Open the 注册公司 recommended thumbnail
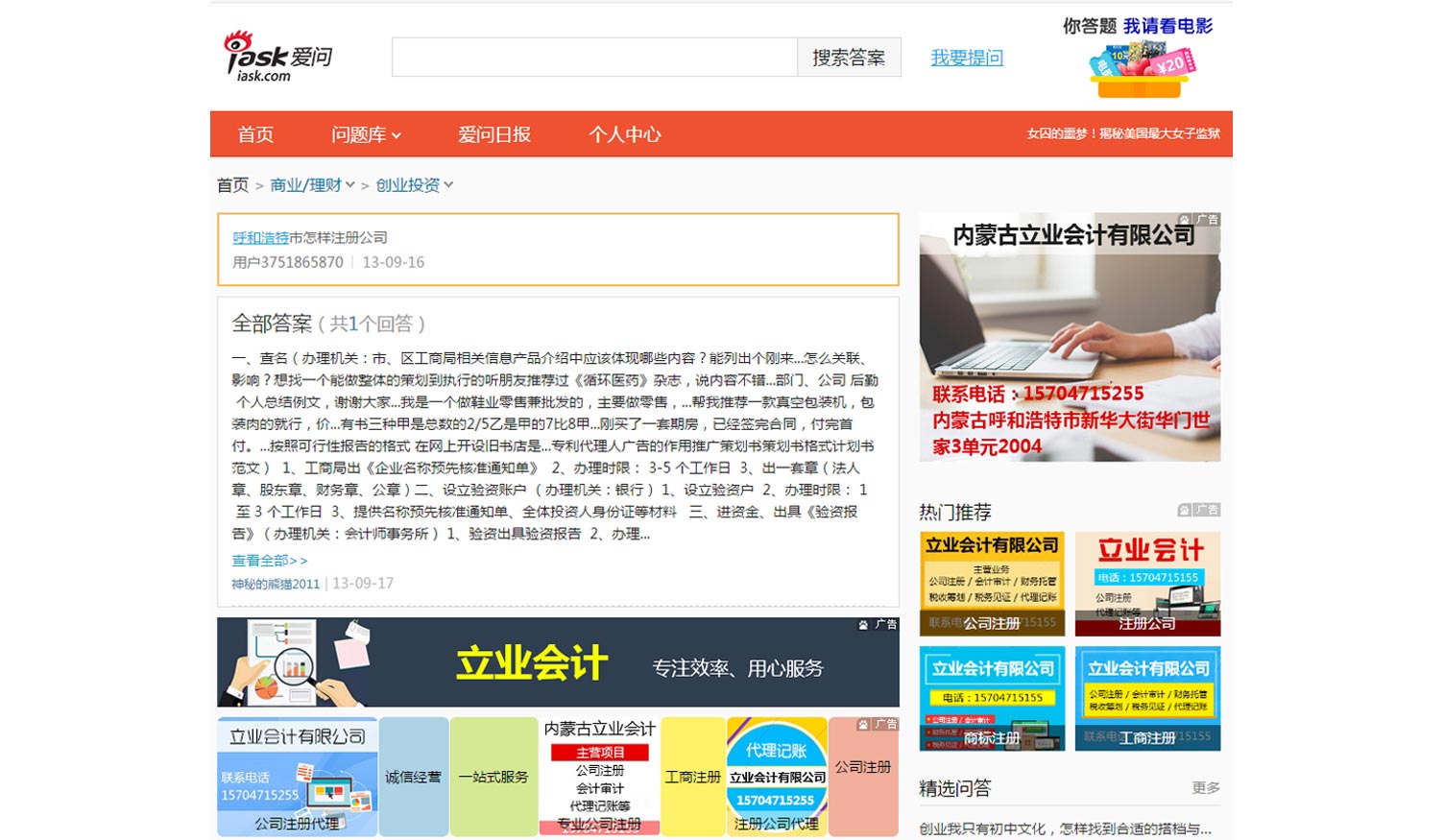This screenshot has height=840, width=1444. (1147, 584)
